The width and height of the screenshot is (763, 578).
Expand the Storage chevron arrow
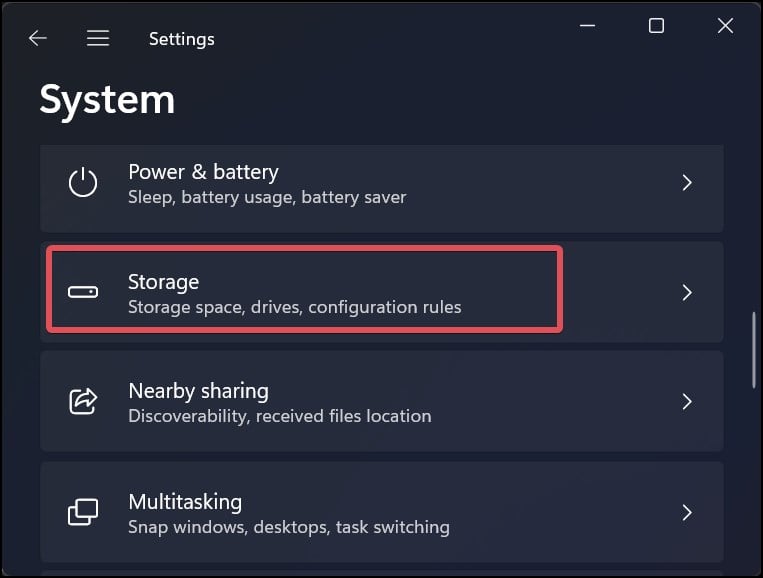tap(687, 293)
